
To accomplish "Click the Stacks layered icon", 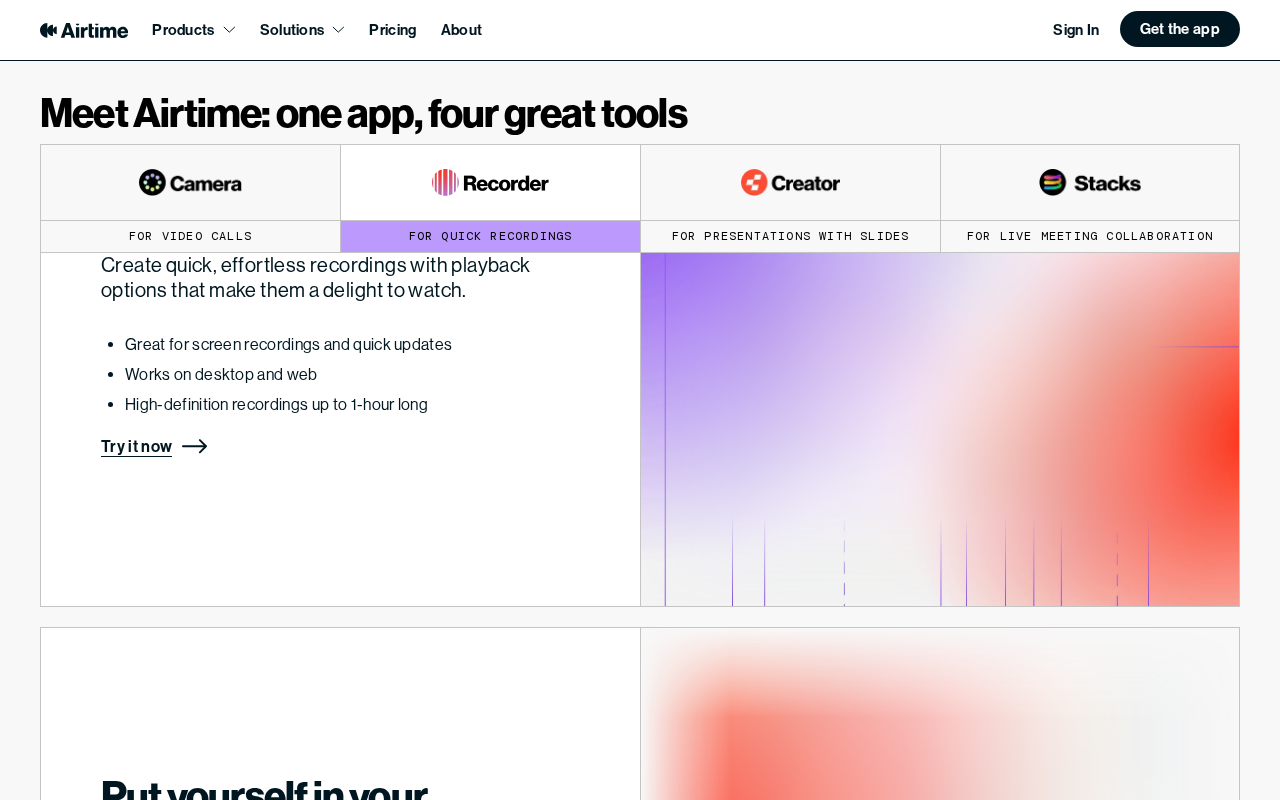I will click(1052, 182).
